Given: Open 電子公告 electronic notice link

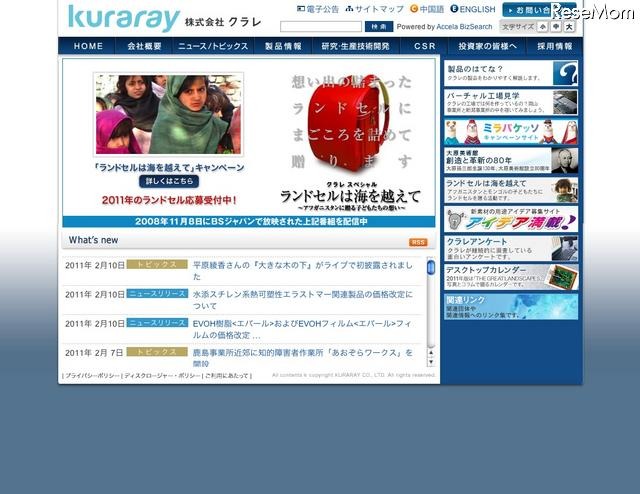Looking at the screenshot, I should point(317,9).
